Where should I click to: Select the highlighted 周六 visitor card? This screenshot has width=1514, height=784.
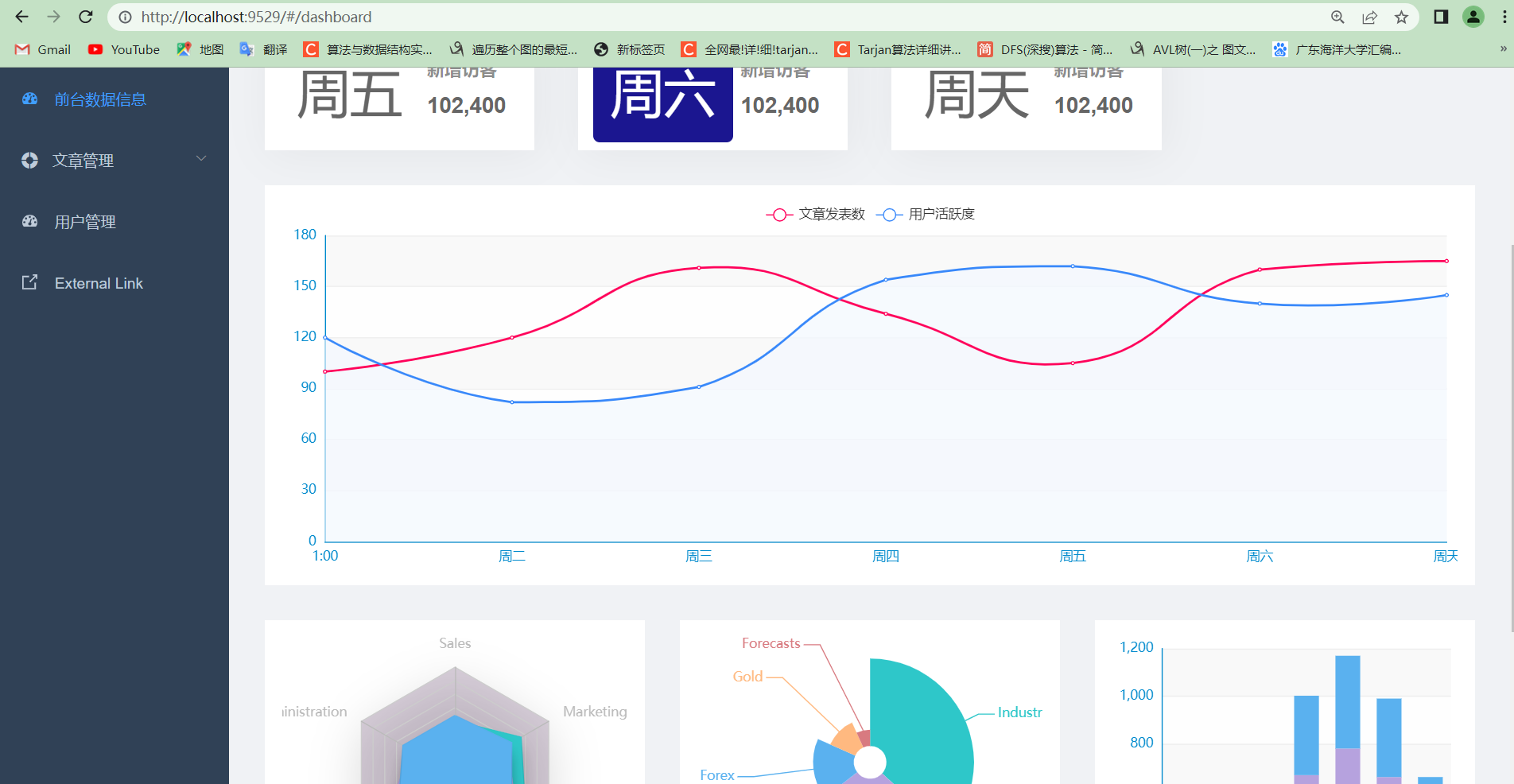pyautogui.click(x=712, y=108)
